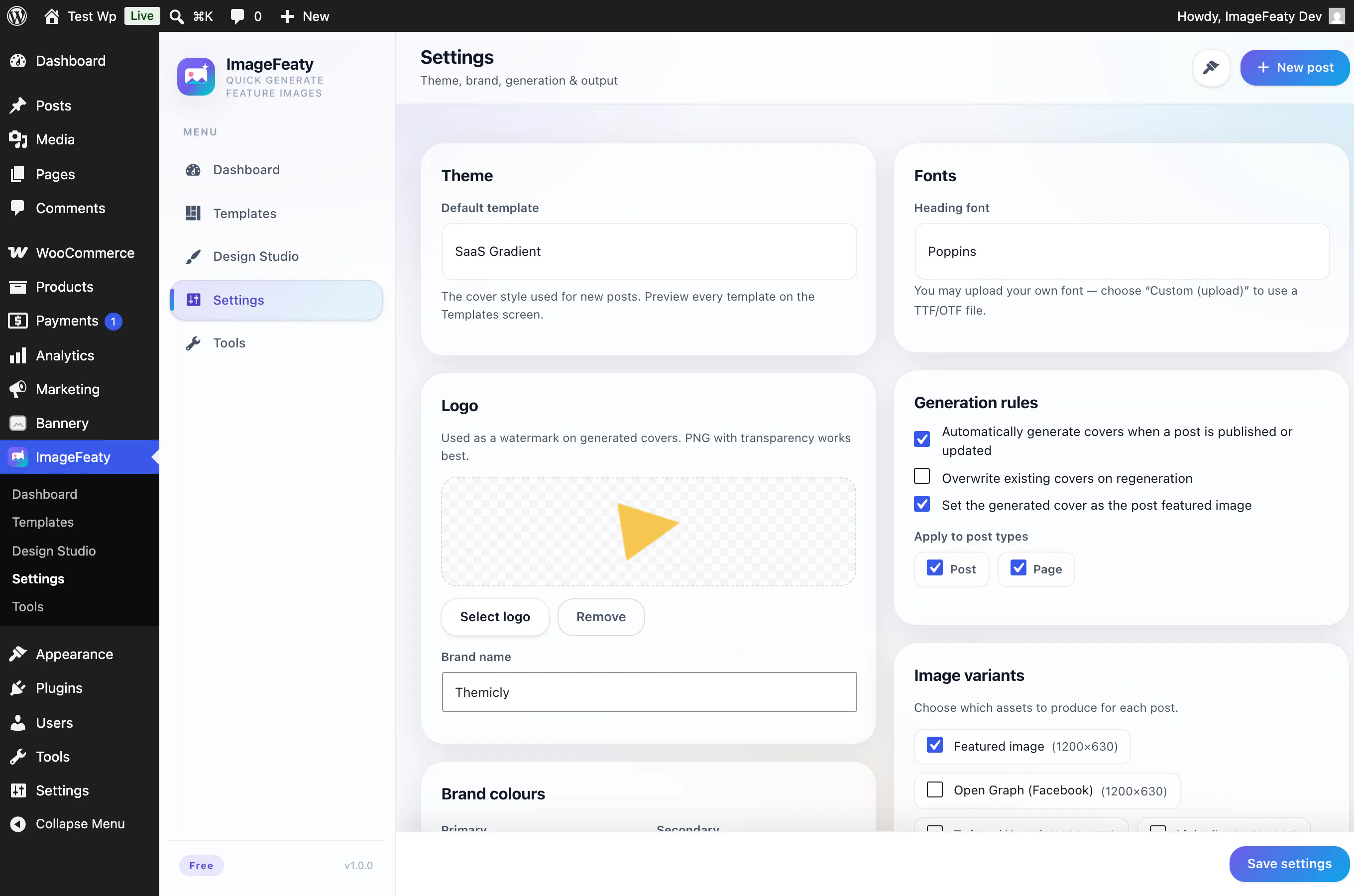Open the ImageFeaty item in admin sidebar

click(x=80, y=456)
